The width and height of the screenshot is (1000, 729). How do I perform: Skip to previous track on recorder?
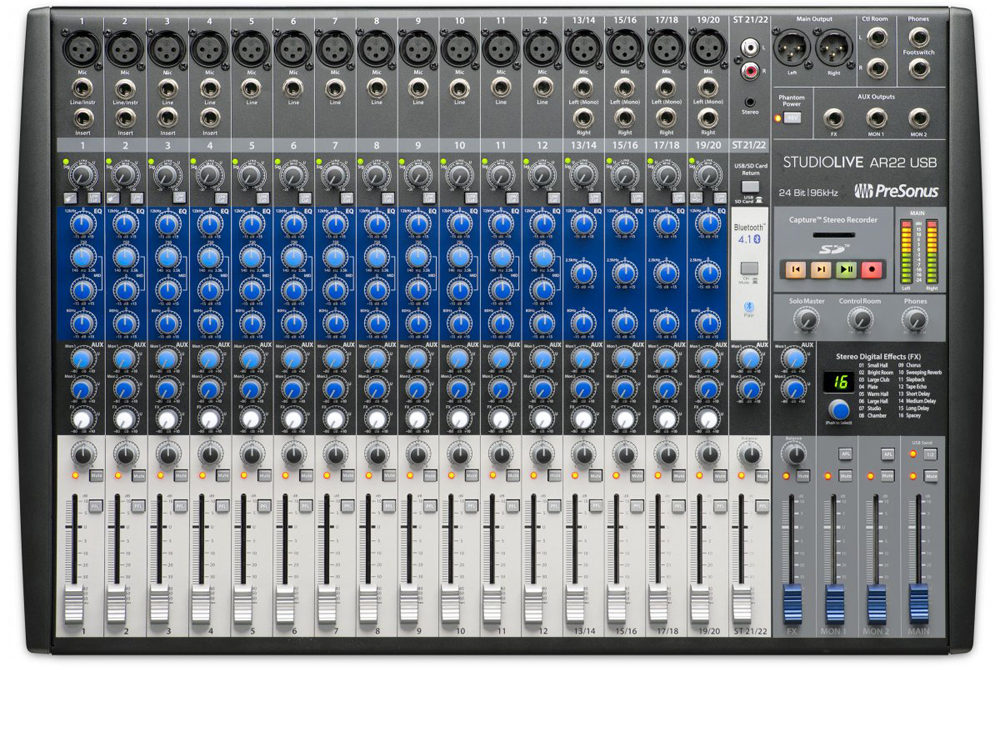click(795, 269)
